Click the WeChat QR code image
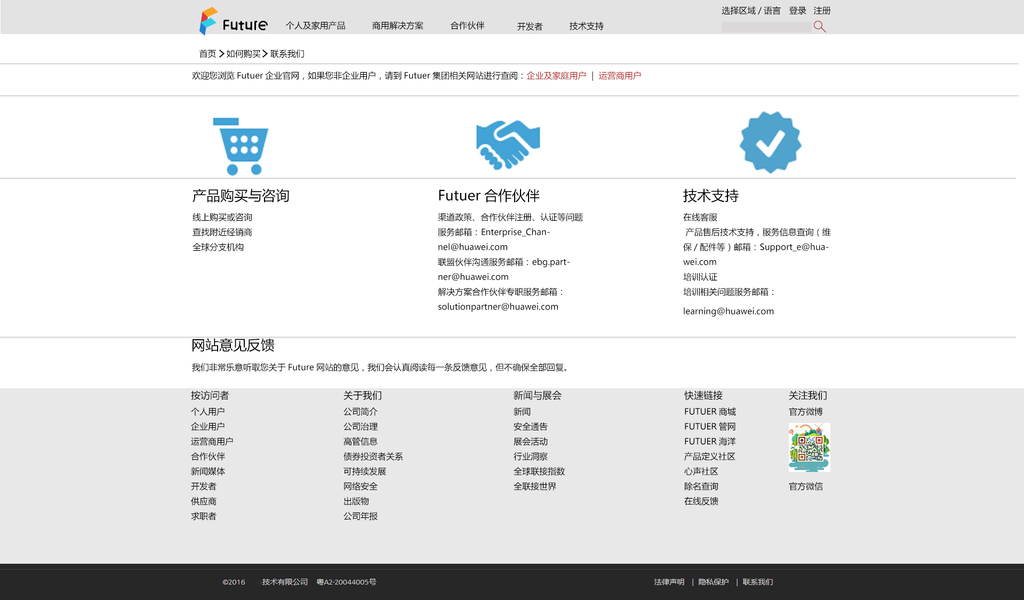Image resolution: width=1024 pixels, height=600 pixels. point(809,447)
